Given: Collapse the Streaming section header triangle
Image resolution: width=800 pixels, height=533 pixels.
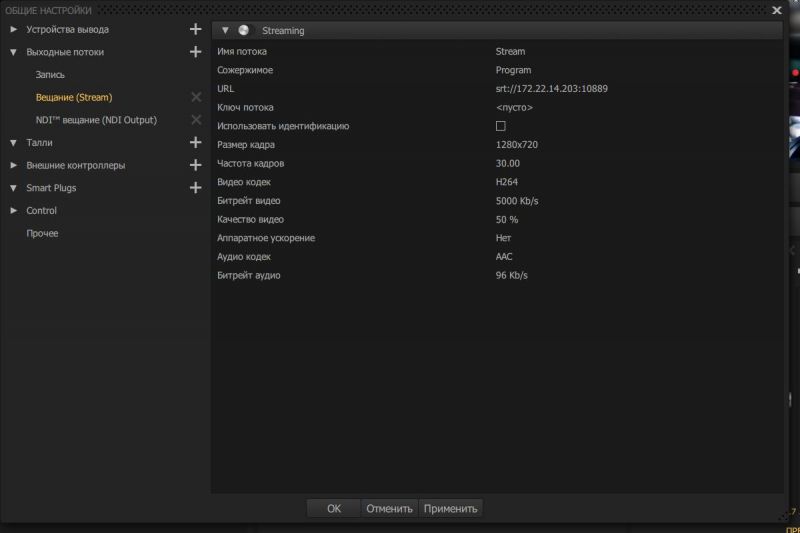Looking at the screenshot, I should 225,31.
